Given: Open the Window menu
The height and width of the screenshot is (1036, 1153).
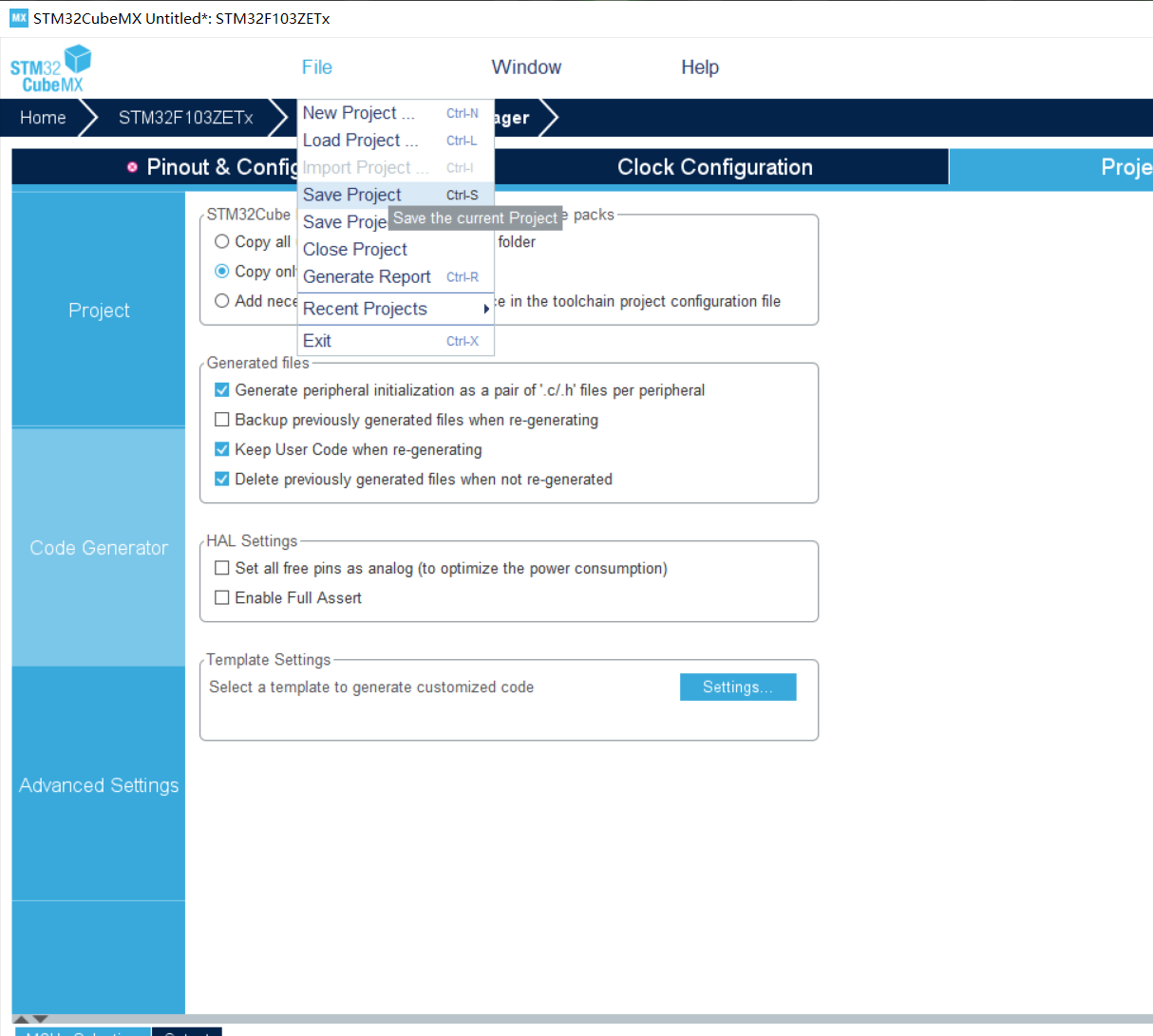Looking at the screenshot, I should tap(526, 67).
